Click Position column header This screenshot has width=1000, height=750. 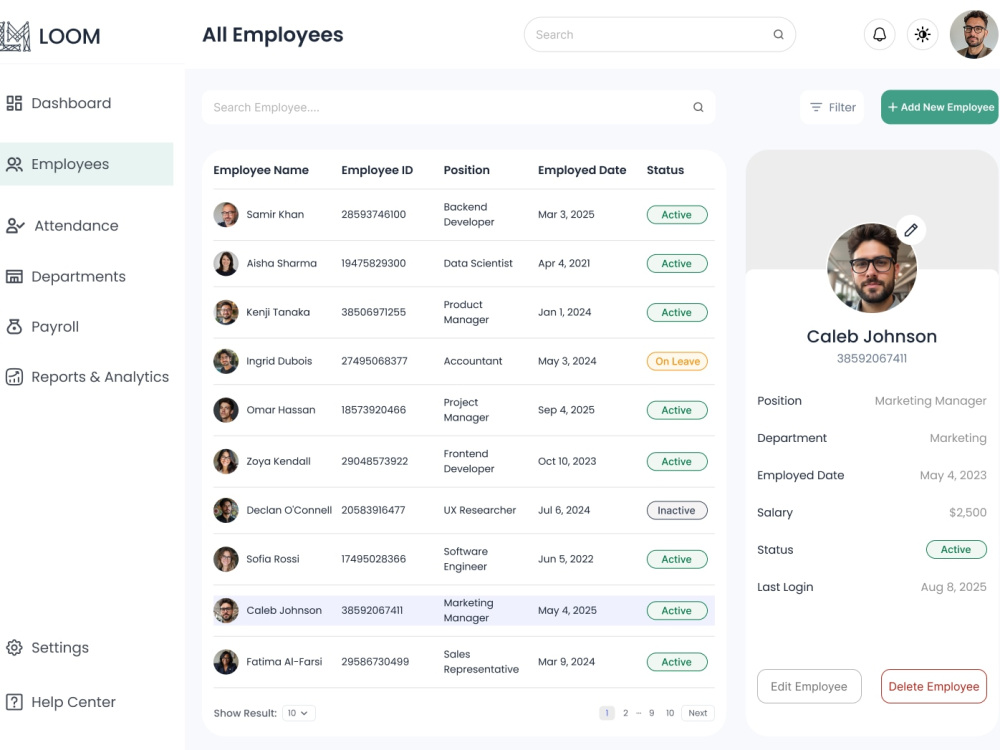(x=466, y=170)
